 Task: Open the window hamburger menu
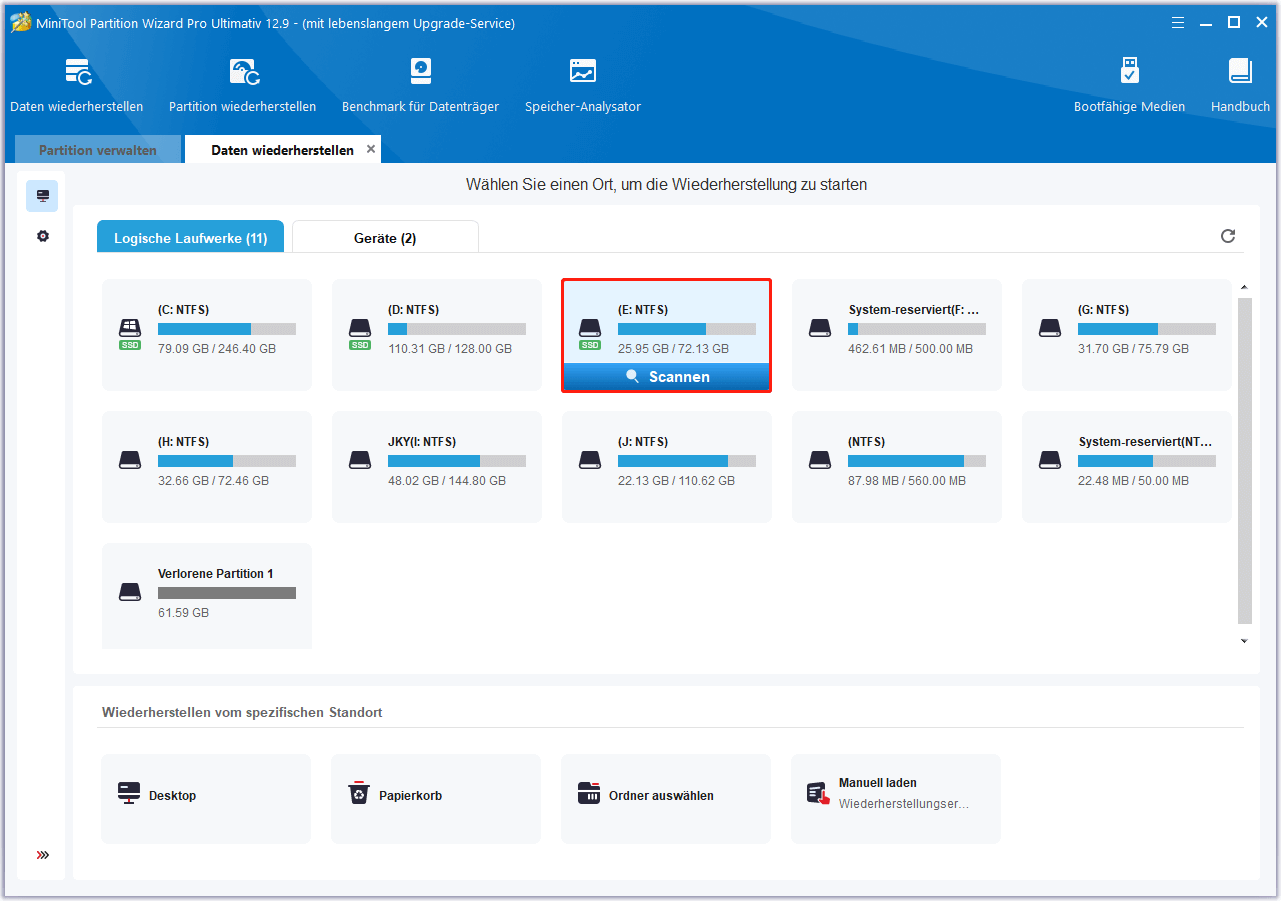(x=1178, y=22)
